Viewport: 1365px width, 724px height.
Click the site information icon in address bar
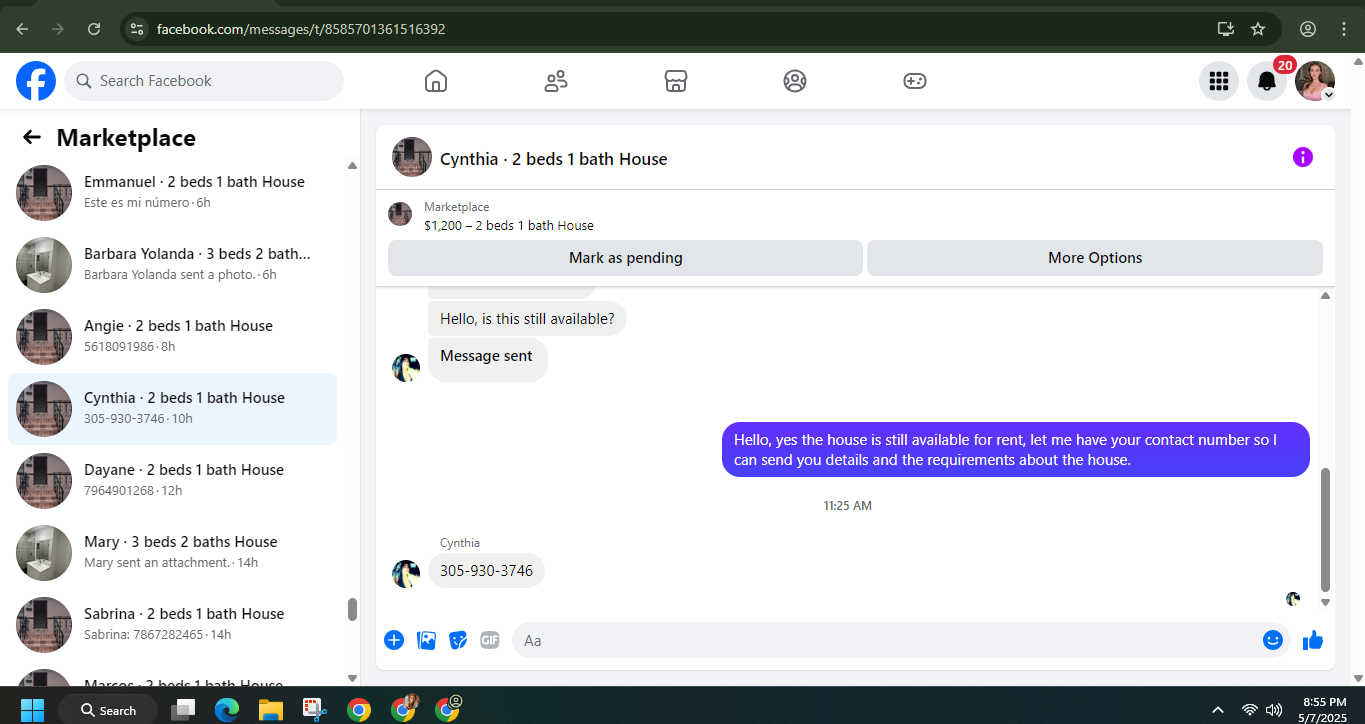pos(137,29)
